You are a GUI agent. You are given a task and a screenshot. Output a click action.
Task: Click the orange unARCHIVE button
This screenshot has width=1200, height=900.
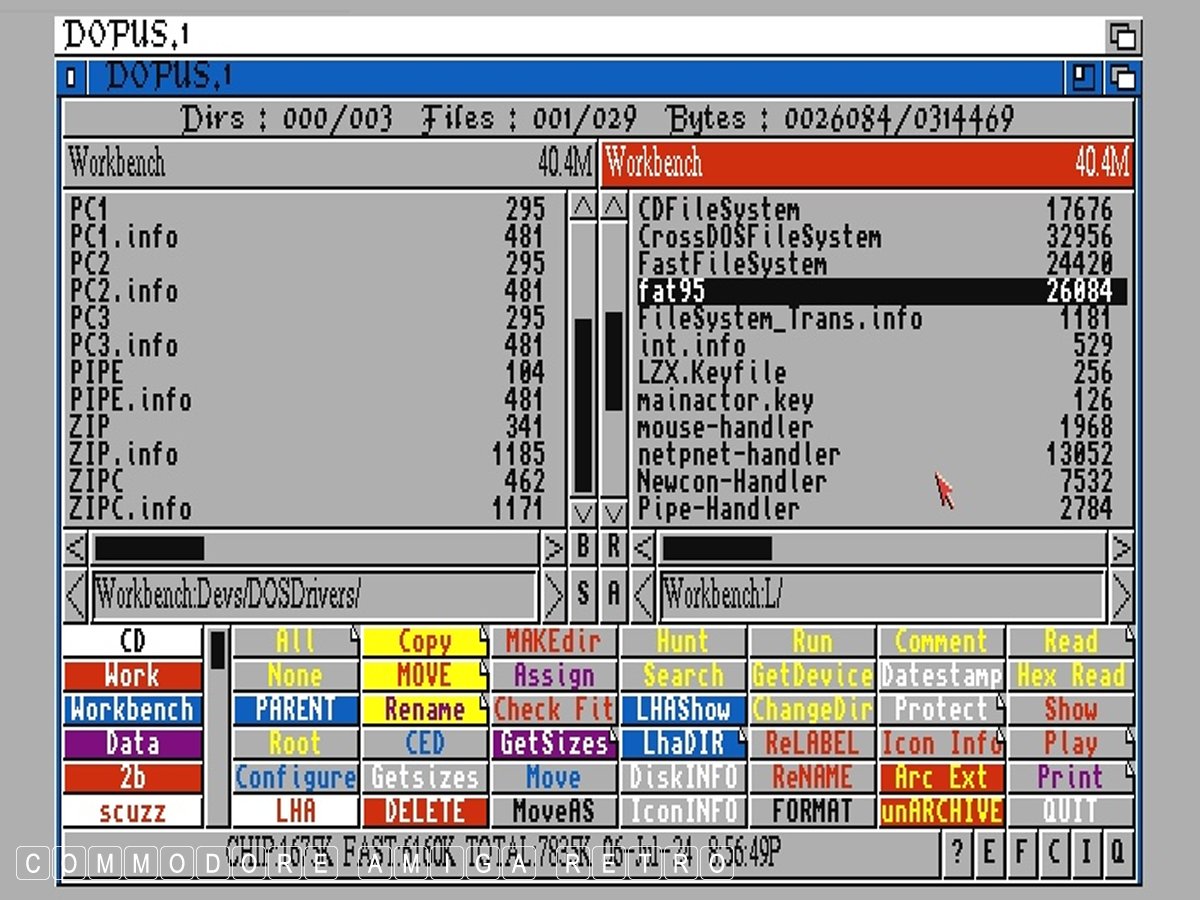pyautogui.click(x=941, y=811)
